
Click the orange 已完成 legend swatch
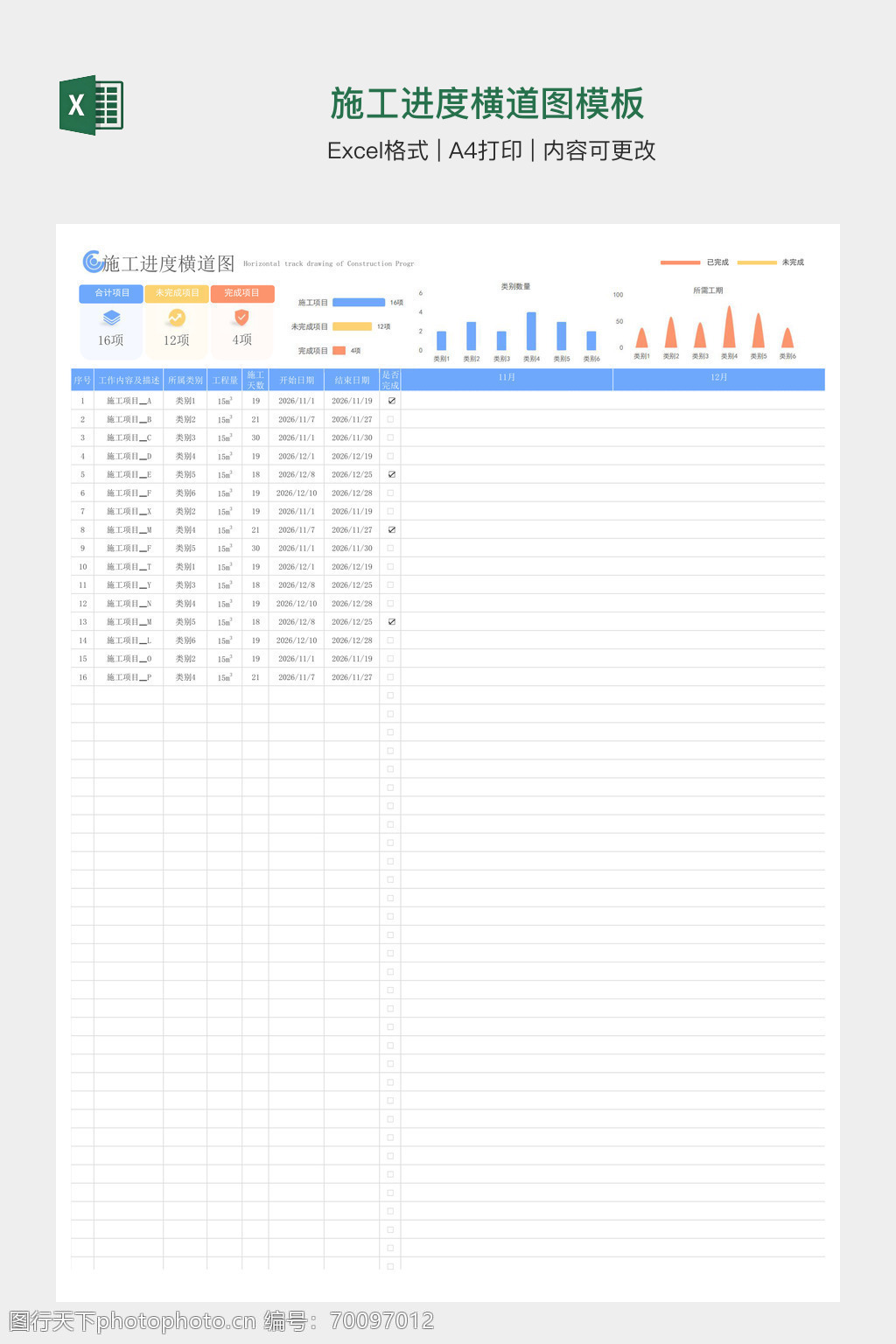(x=680, y=262)
